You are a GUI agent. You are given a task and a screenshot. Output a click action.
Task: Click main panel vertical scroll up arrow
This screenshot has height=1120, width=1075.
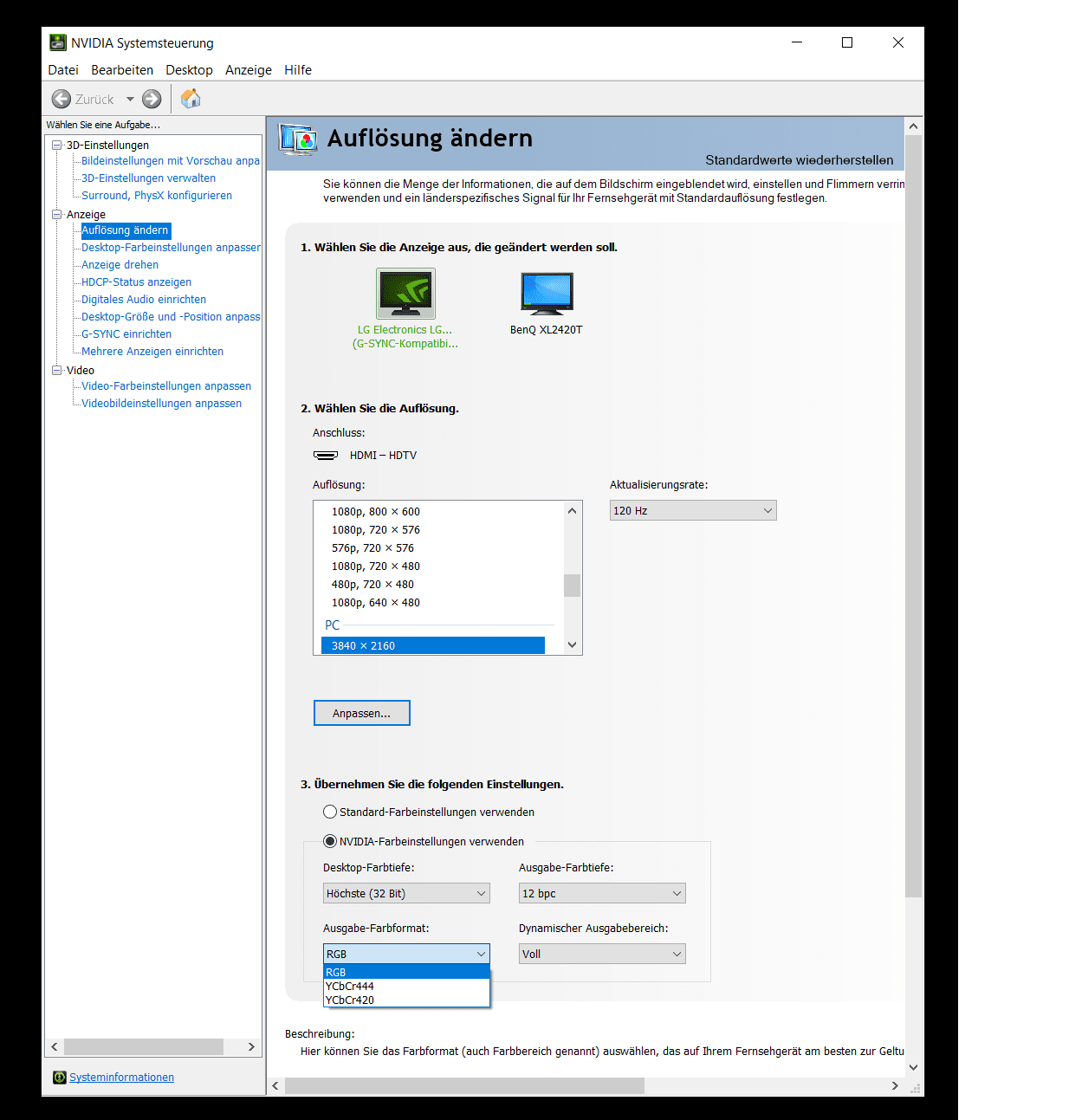pos(913,126)
